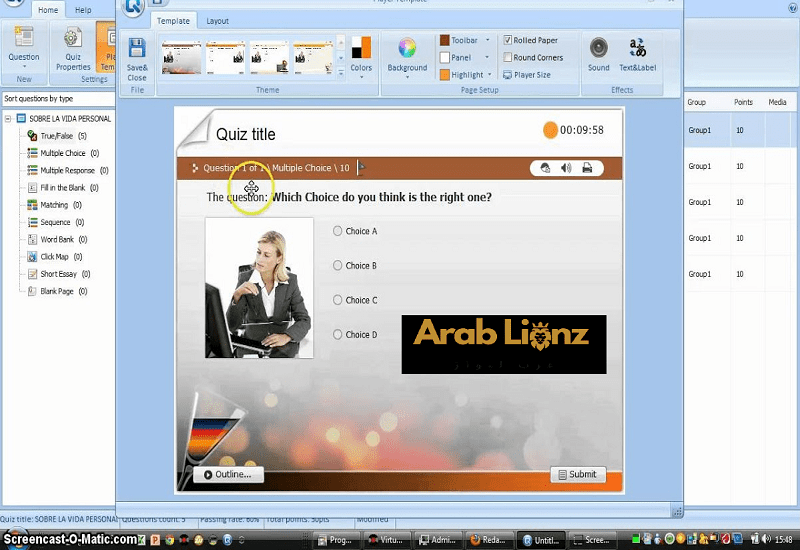Click the Virtu... taskbar button
Screen dimensions: 800x550
click(386, 539)
